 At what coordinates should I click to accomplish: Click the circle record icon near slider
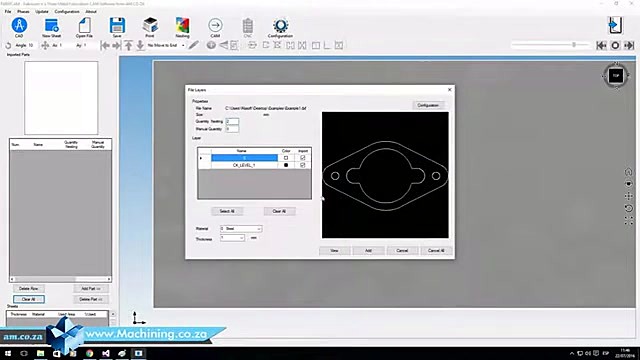coord(615,45)
